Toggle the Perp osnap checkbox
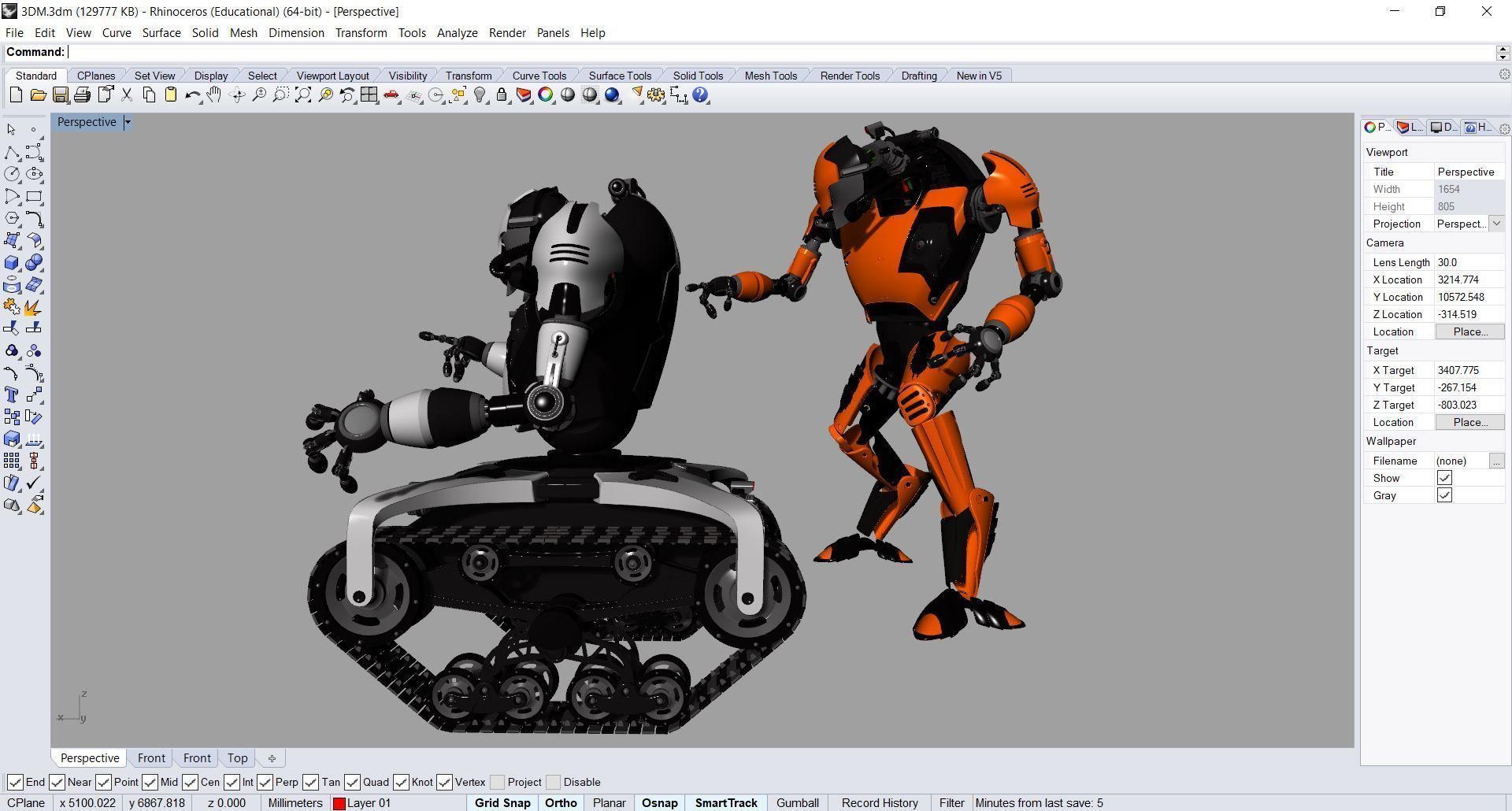 pos(265,782)
